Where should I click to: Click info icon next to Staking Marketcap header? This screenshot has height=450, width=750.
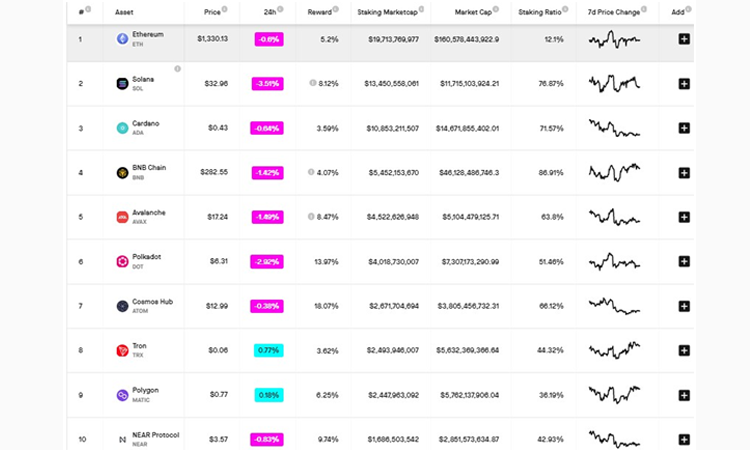pyautogui.click(x=421, y=9)
